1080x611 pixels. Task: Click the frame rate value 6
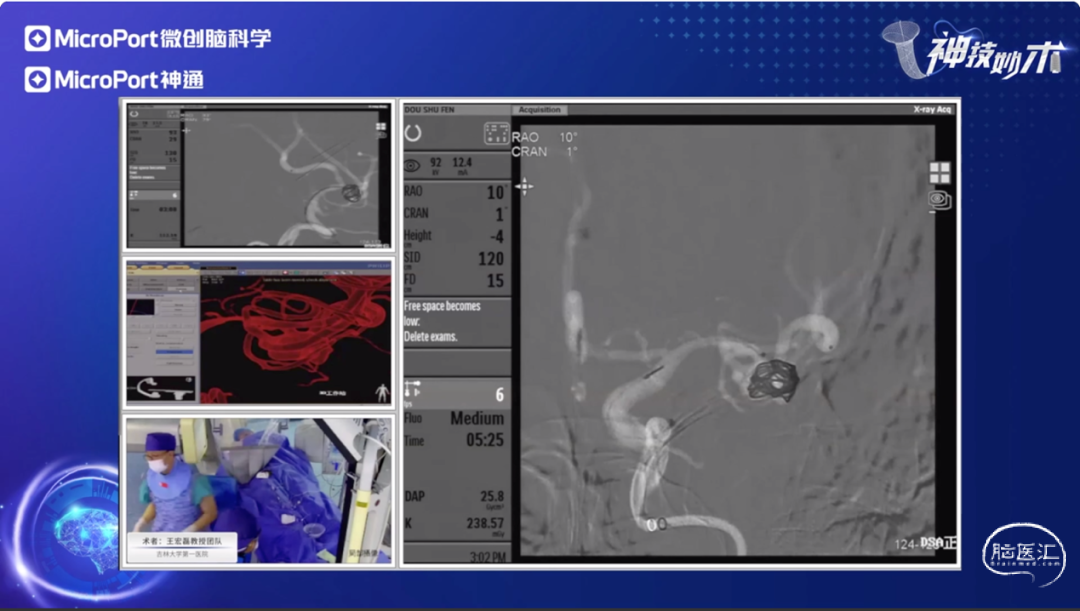[x=499, y=395]
